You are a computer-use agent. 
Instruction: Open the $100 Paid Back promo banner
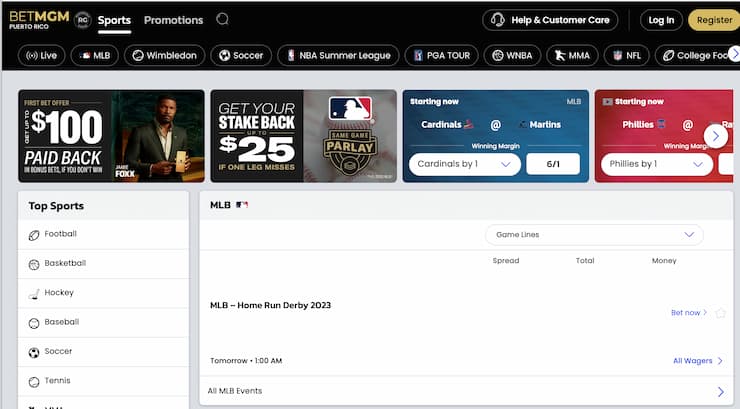[111, 136]
